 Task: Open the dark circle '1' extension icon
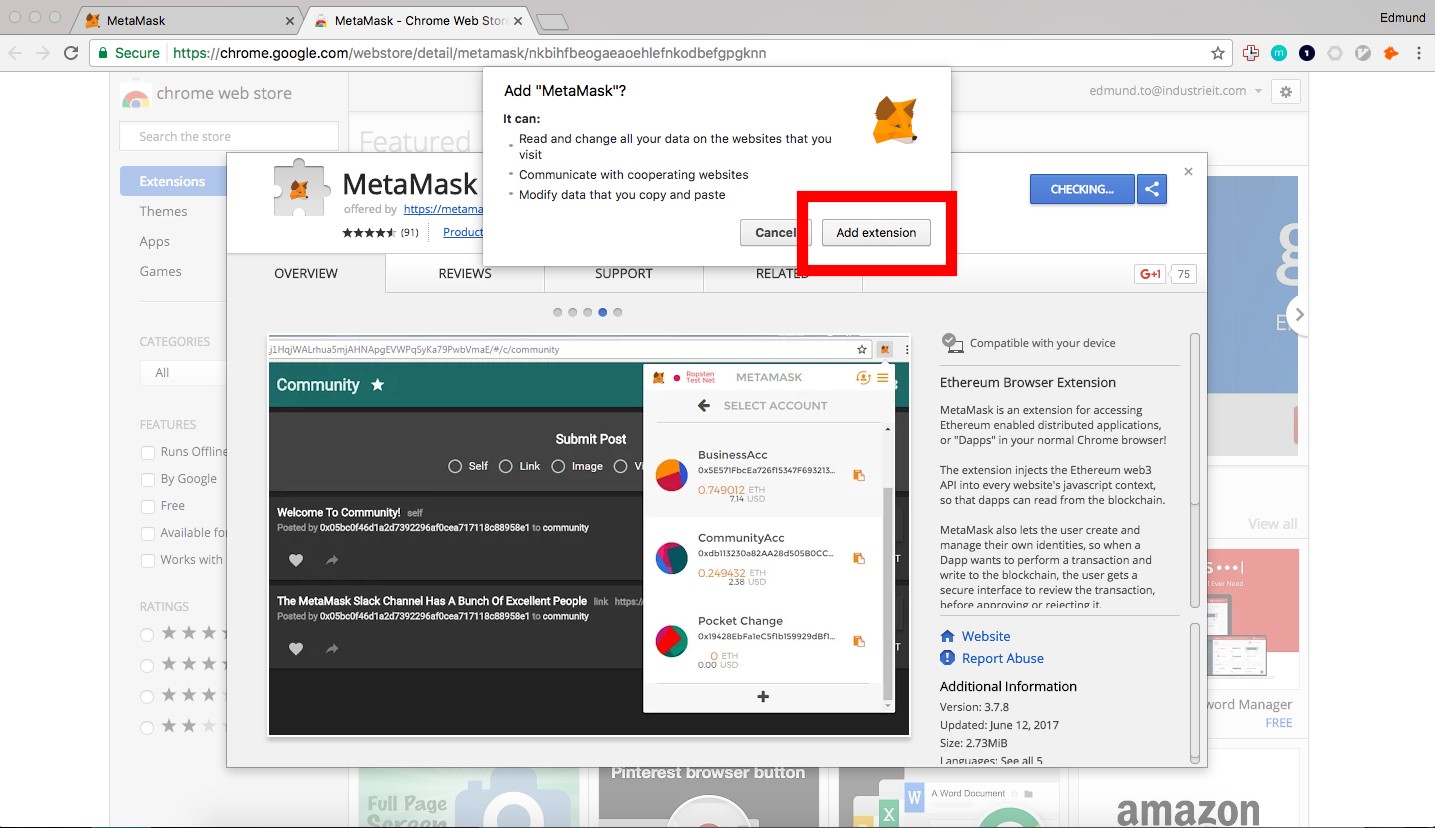(1307, 53)
